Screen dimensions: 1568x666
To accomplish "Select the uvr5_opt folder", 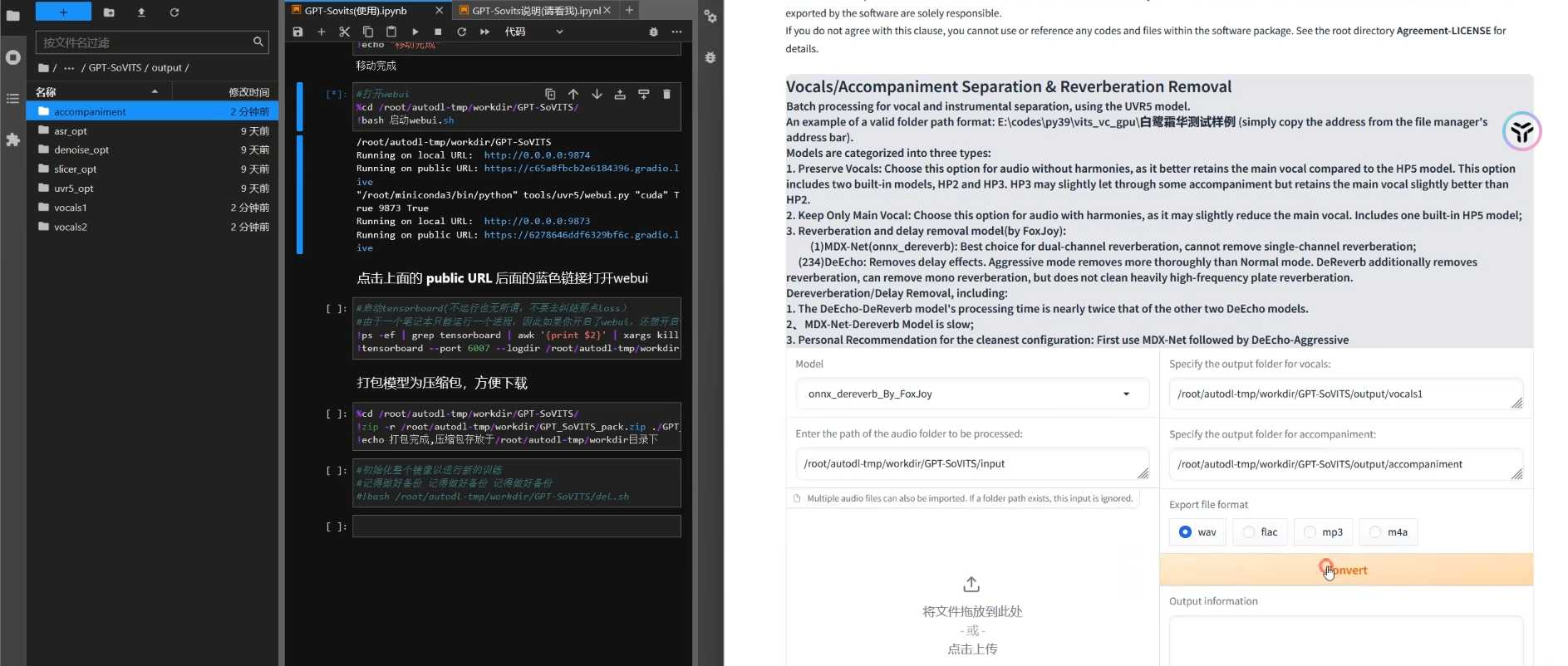I will click(x=152, y=188).
